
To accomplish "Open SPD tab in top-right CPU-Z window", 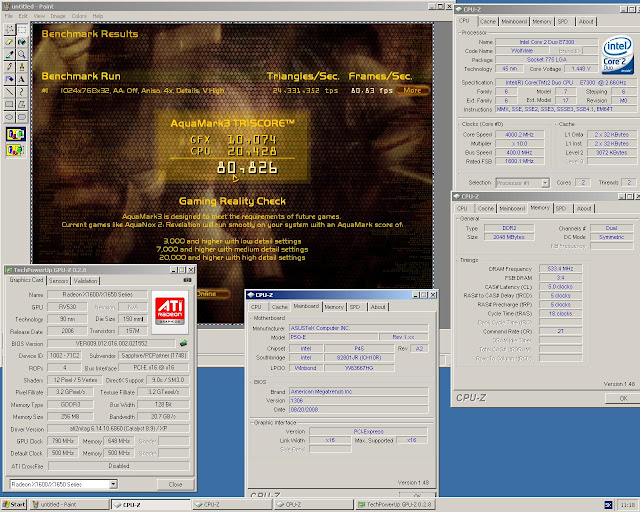I will coord(563,22).
